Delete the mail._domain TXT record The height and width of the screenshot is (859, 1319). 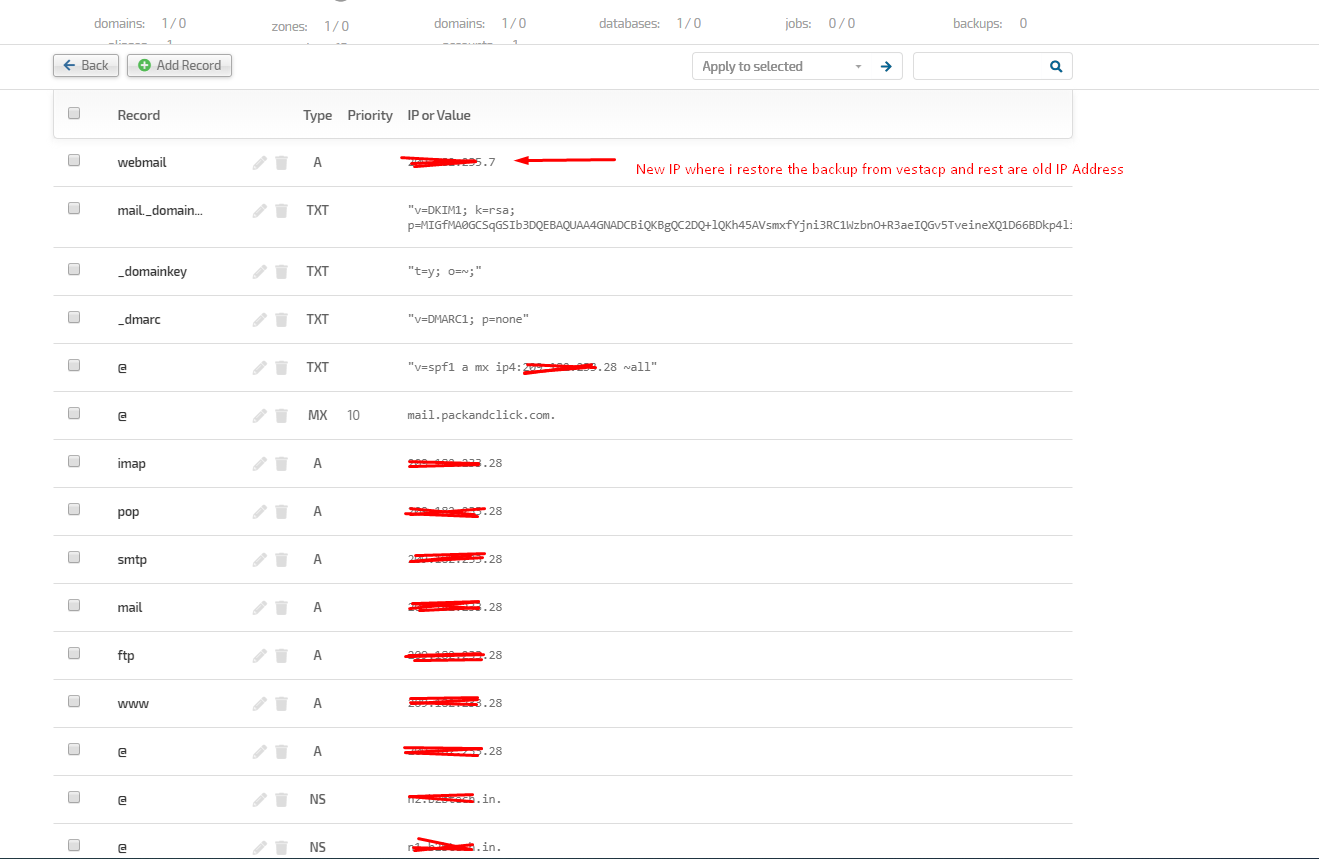281,209
